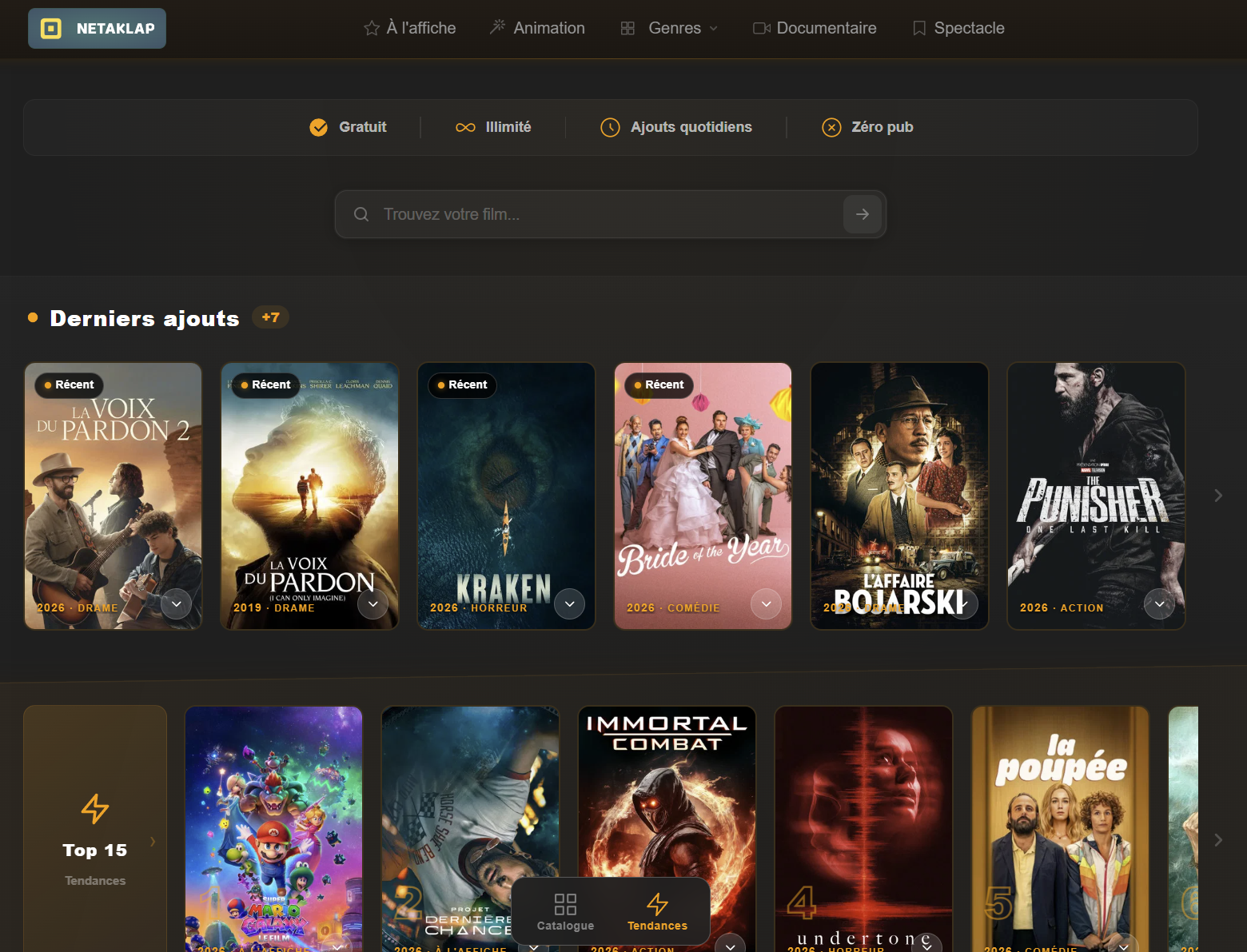This screenshot has width=1247, height=952.
Task: Open the Super Mario Galaxy poster
Action: (x=274, y=829)
